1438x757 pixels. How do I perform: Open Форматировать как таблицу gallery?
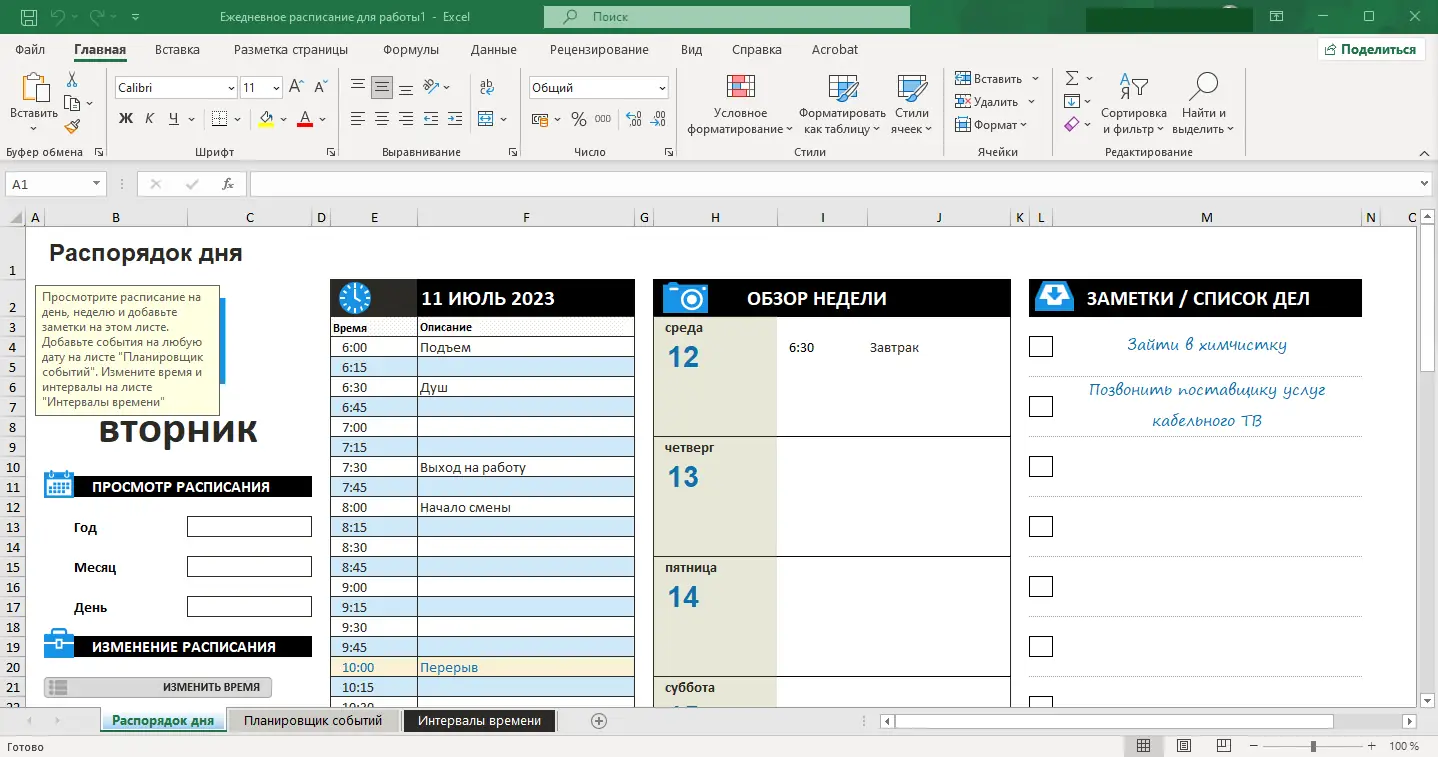pyautogui.click(x=842, y=103)
